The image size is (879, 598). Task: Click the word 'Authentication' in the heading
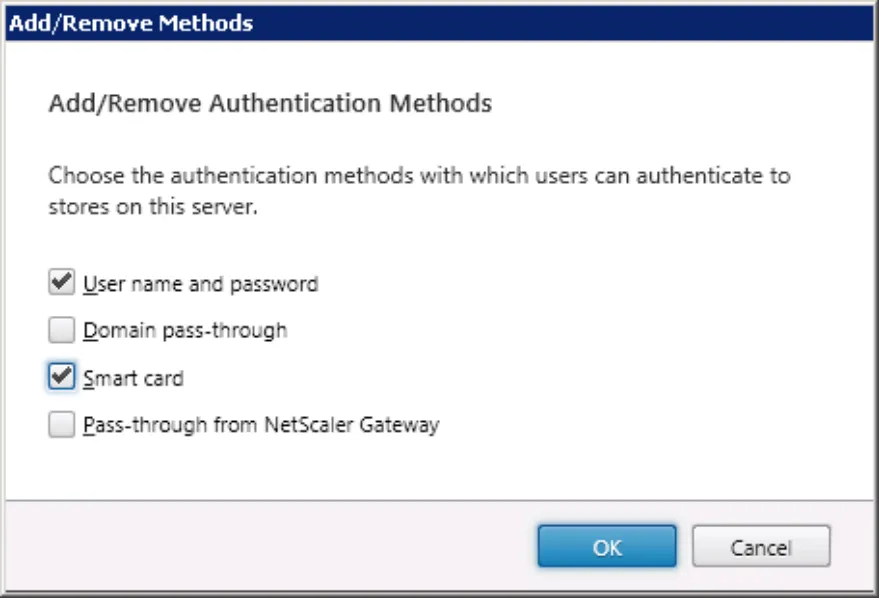pyautogui.click(x=296, y=104)
